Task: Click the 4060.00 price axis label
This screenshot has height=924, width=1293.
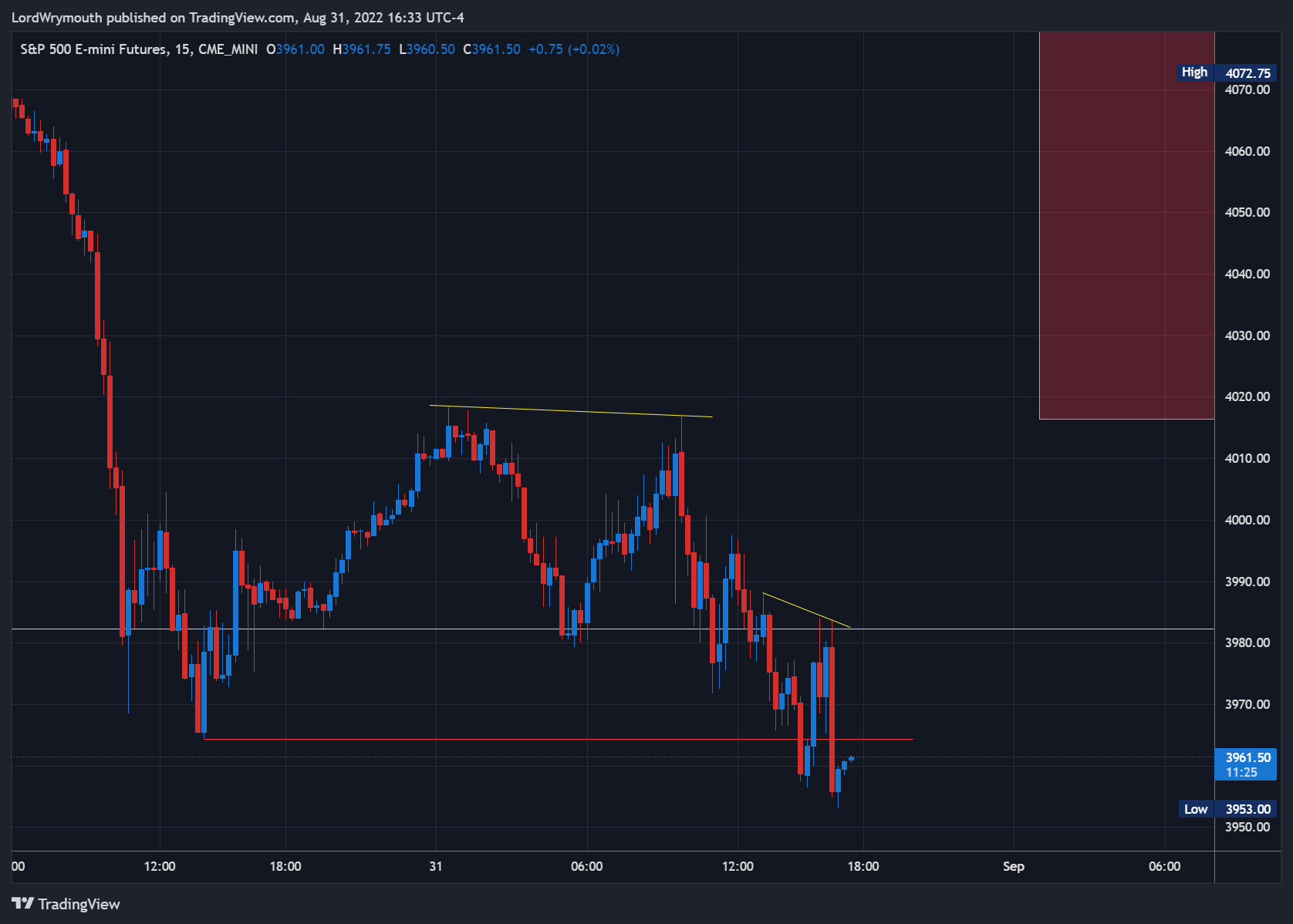Action: [1247, 151]
